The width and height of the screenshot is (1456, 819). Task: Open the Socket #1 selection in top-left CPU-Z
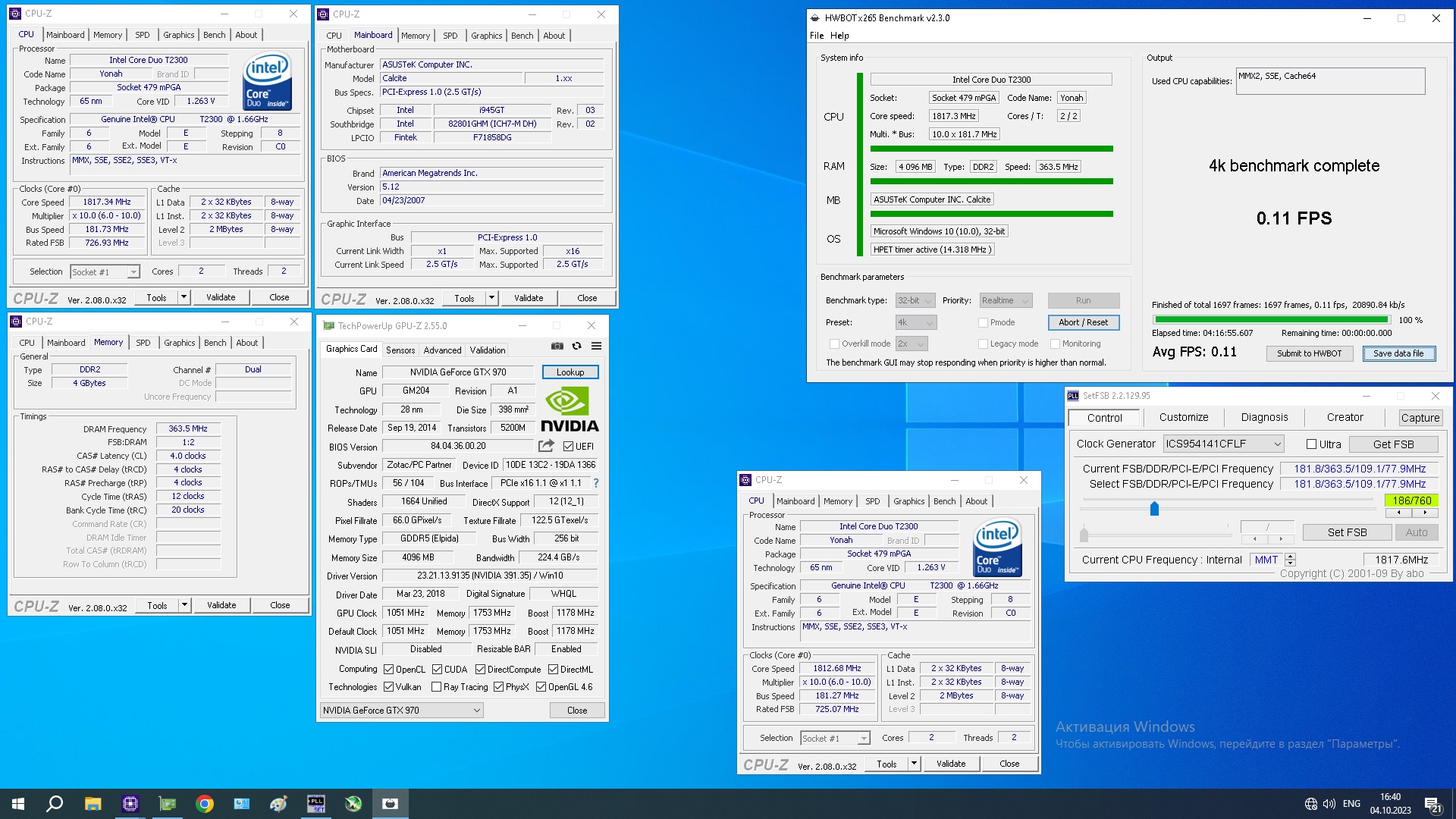click(105, 271)
